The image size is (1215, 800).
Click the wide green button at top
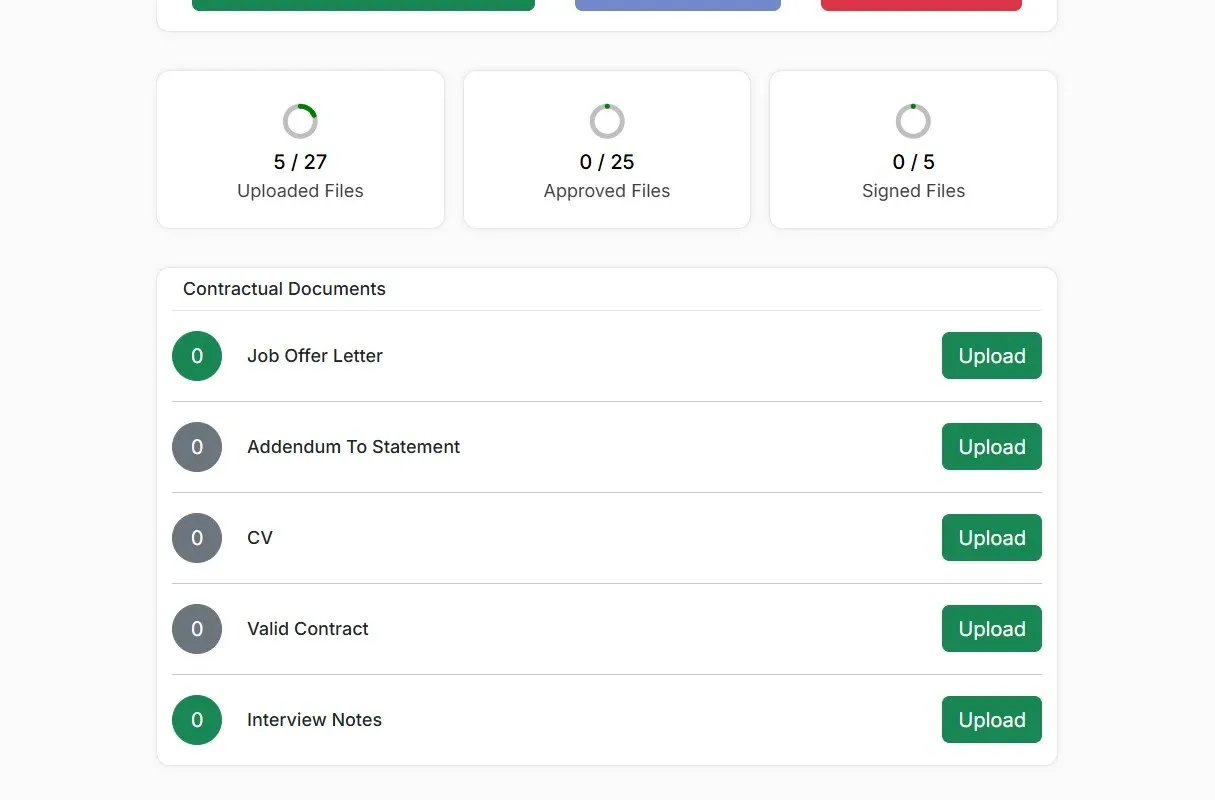click(363, 4)
